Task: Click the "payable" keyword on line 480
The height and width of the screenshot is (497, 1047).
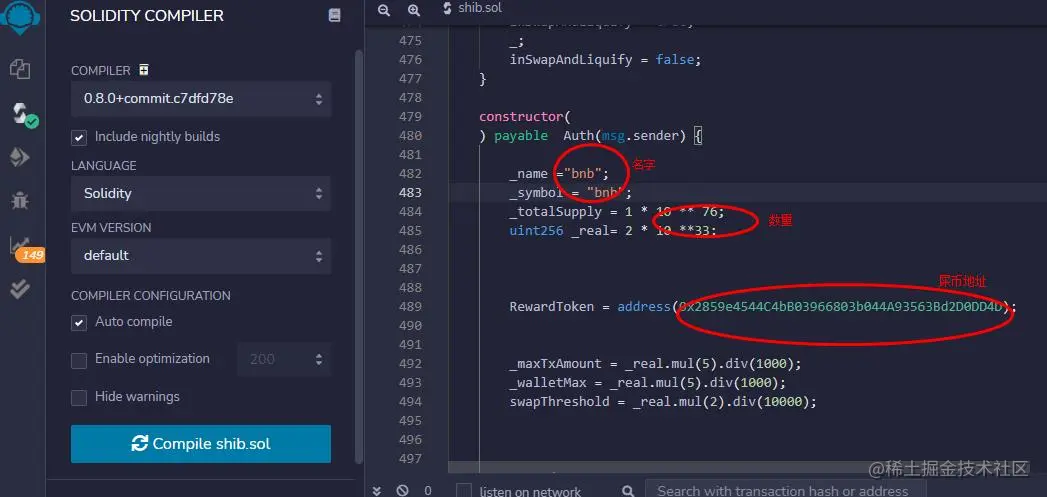Action: pos(520,136)
